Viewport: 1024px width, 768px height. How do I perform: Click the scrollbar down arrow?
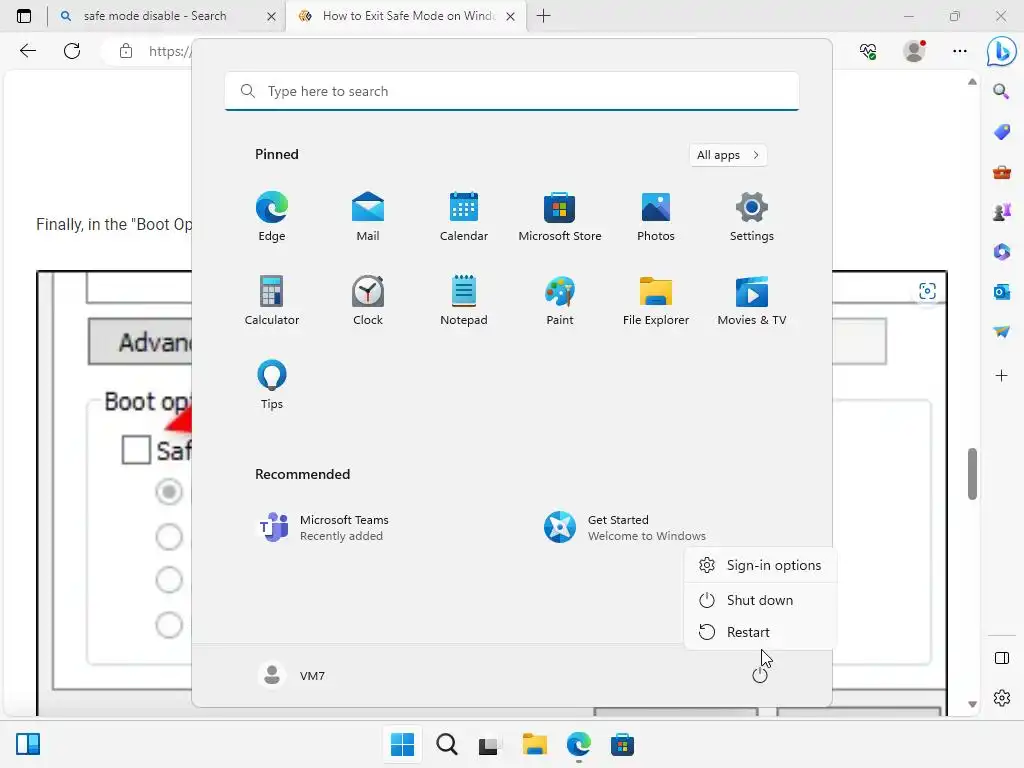[972, 704]
